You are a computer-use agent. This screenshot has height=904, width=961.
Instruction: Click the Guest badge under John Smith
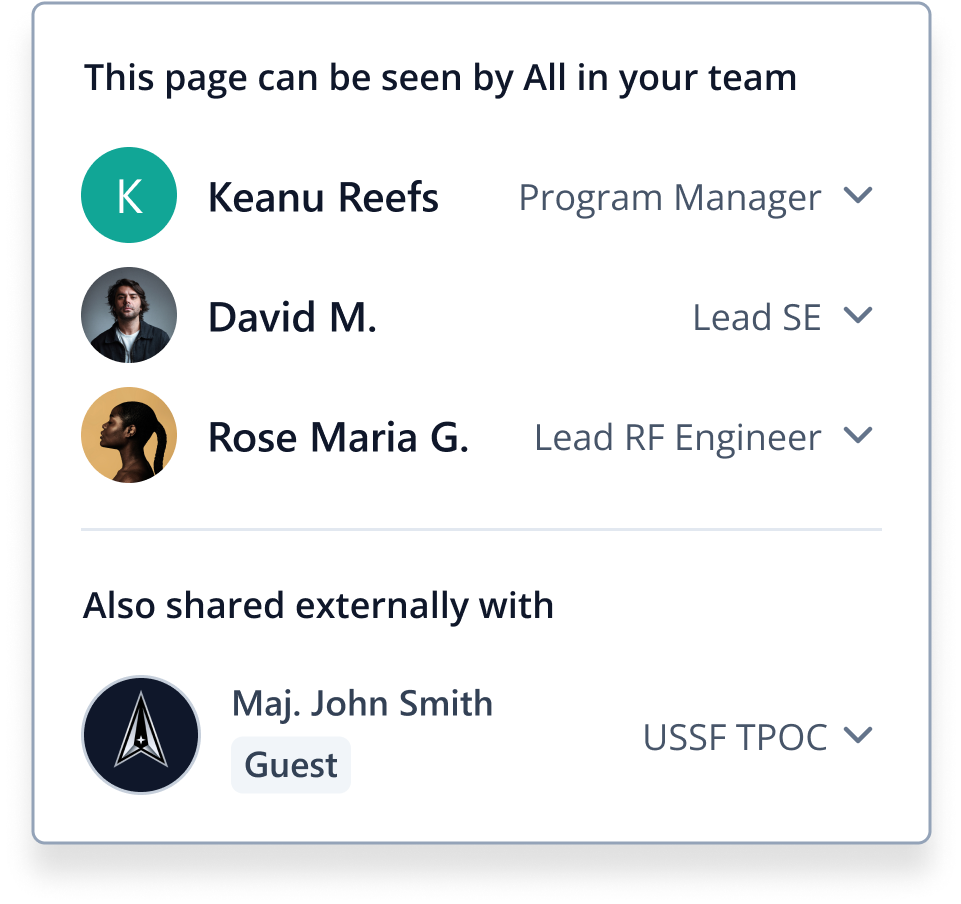(291, 765)
